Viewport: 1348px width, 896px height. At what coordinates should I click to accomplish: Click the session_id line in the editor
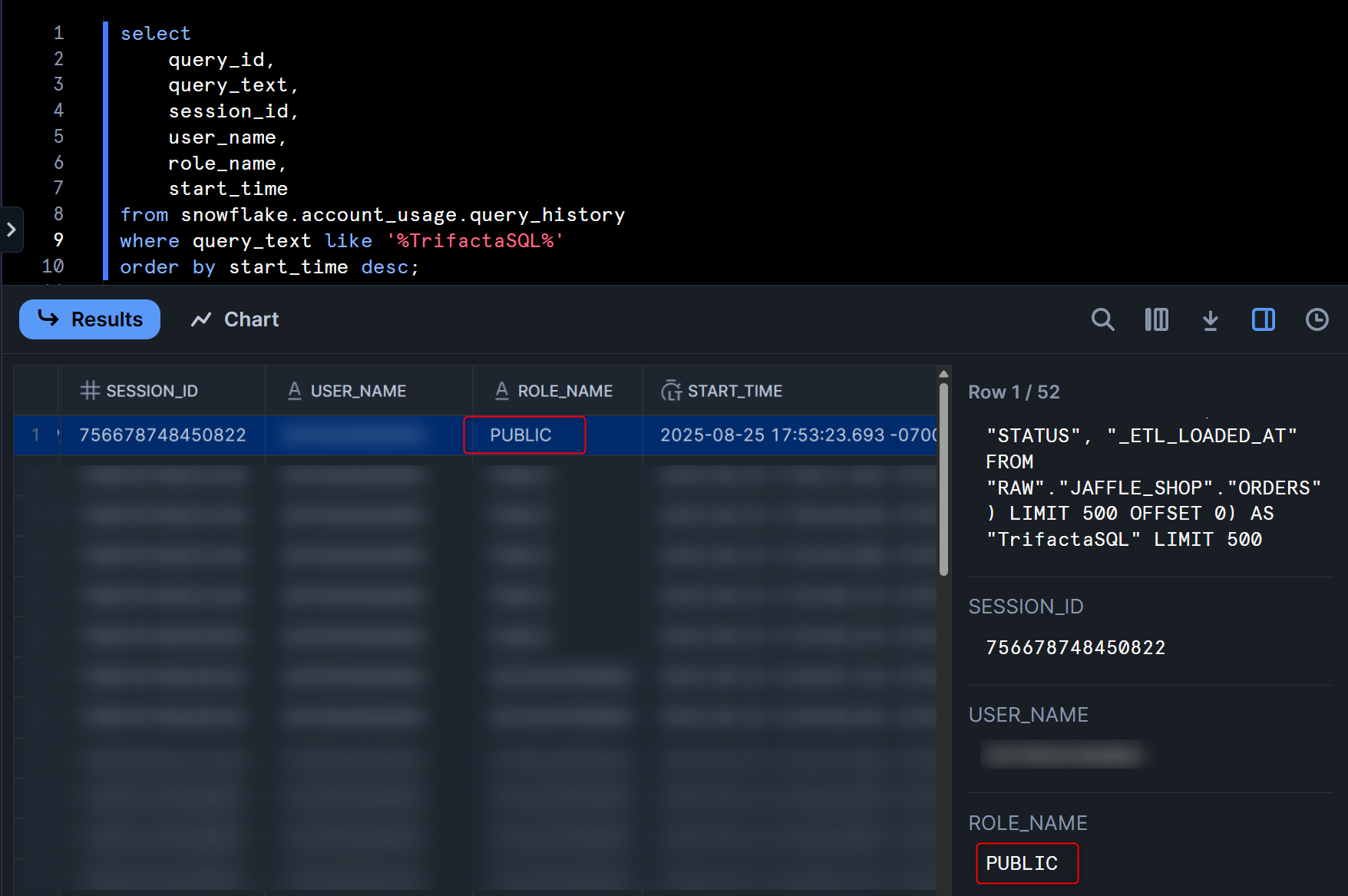(x=233, y=111)
